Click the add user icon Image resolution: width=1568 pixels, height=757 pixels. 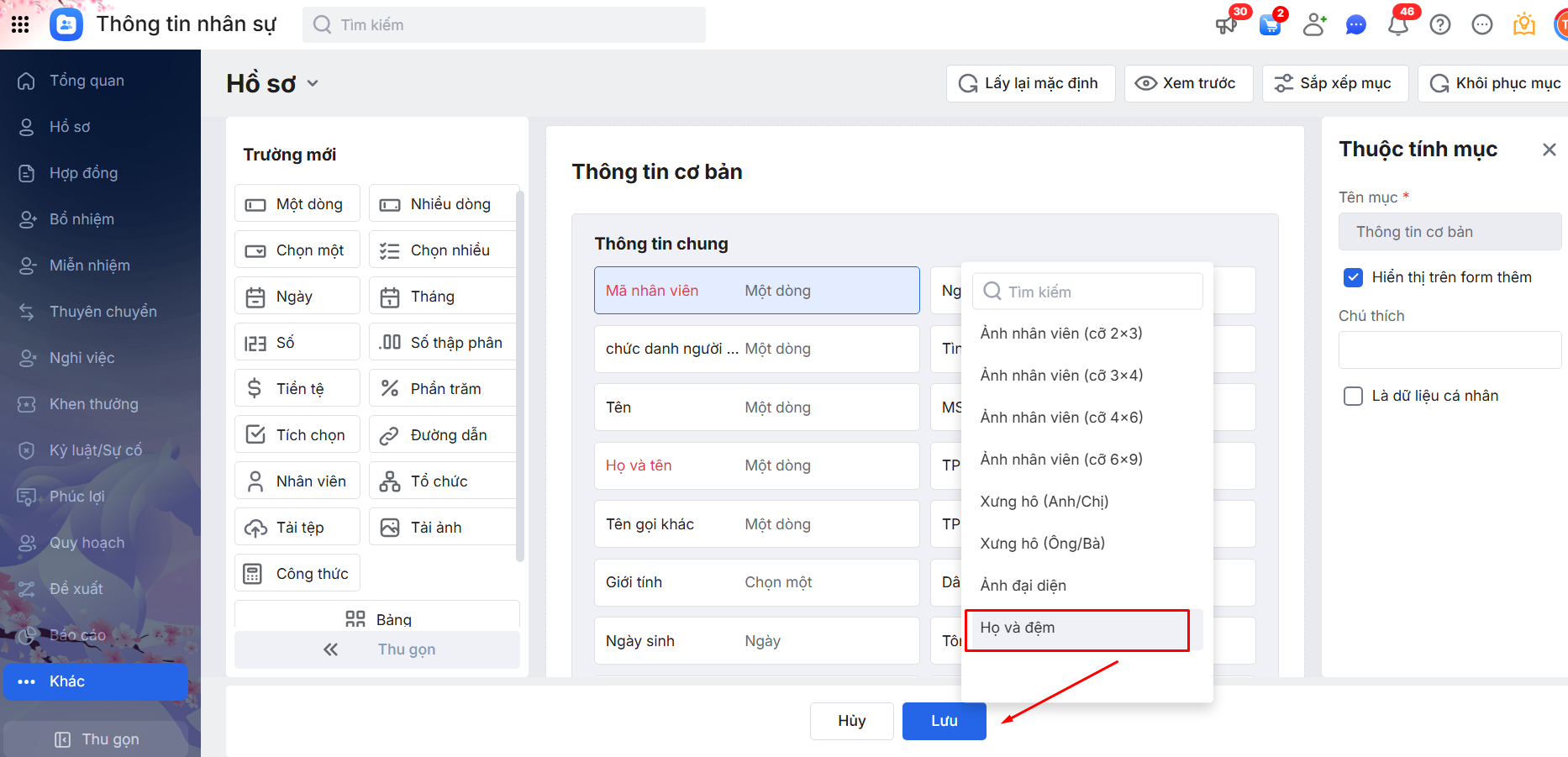coord(1314,25)
